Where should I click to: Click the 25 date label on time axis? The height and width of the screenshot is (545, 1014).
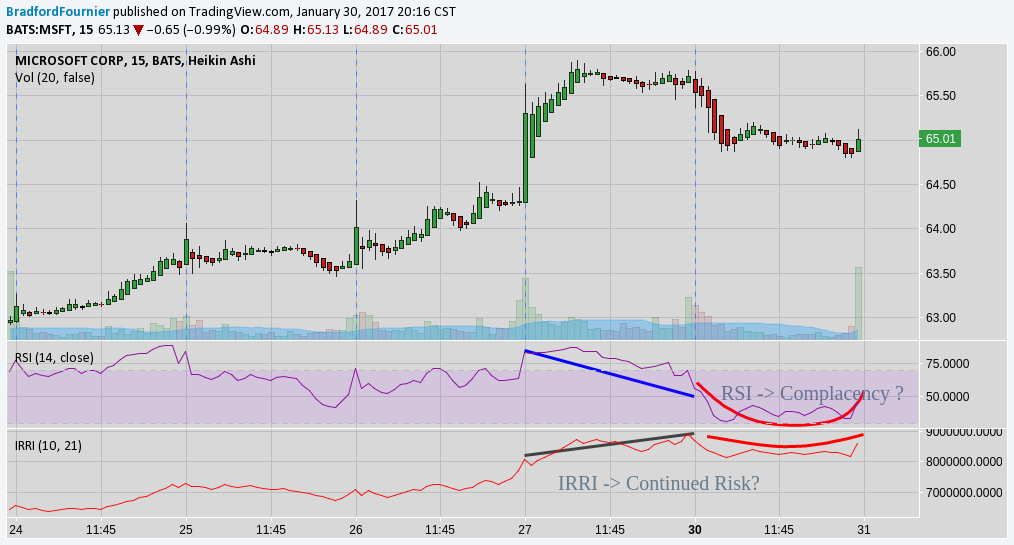point(186,530)
